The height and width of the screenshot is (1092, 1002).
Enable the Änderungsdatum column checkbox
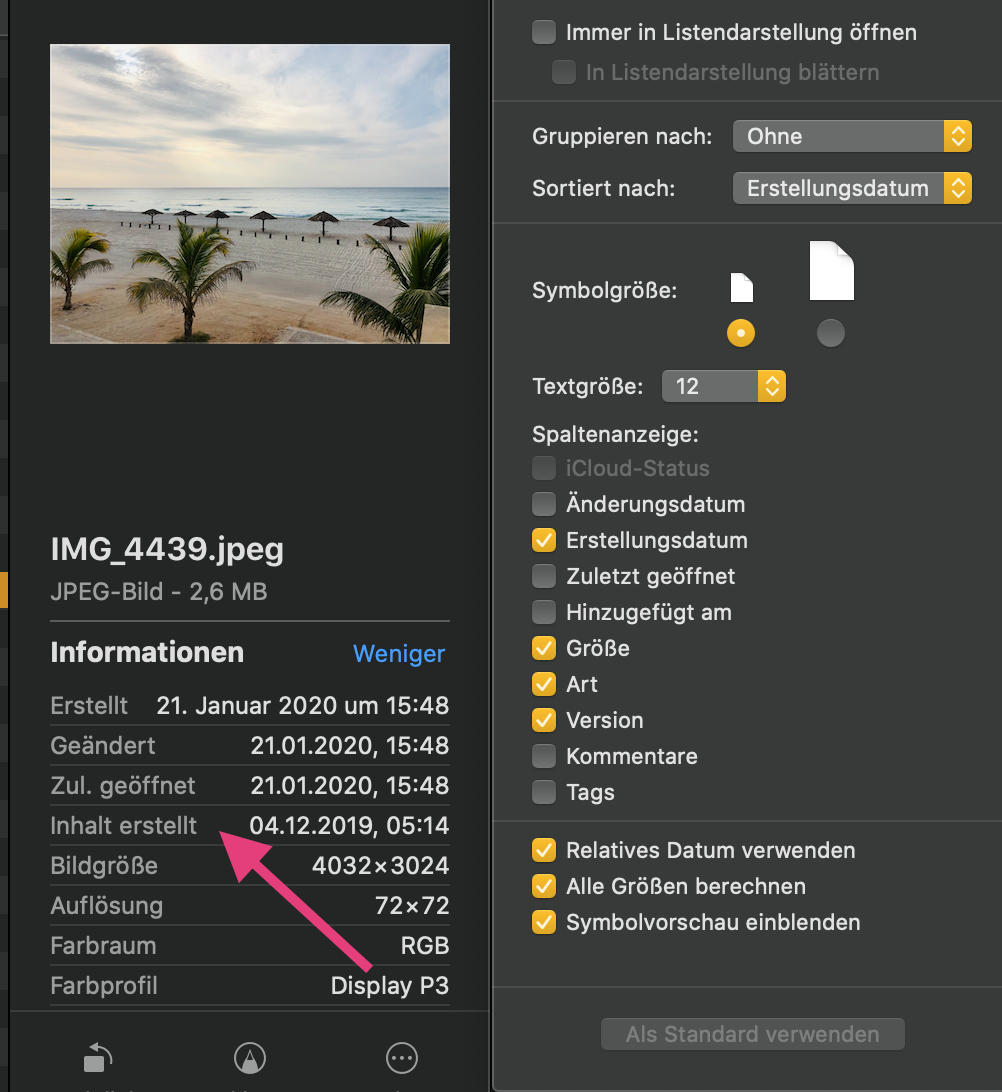544,504
